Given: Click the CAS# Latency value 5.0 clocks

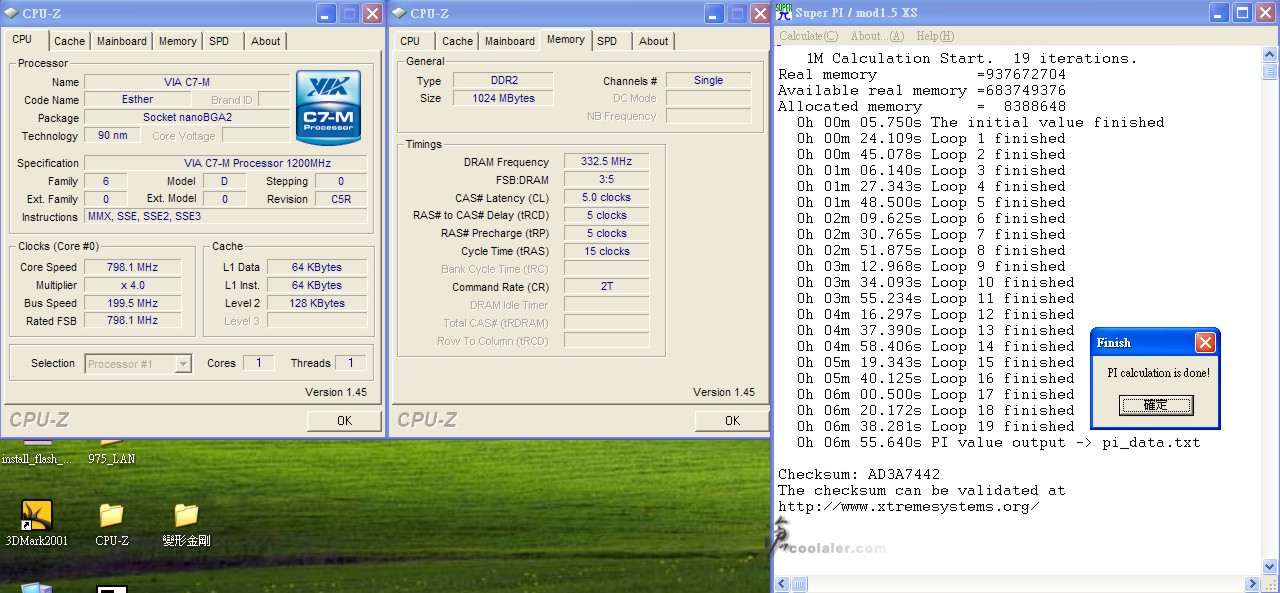Looking at the screenshot, I should click(606, 197).
